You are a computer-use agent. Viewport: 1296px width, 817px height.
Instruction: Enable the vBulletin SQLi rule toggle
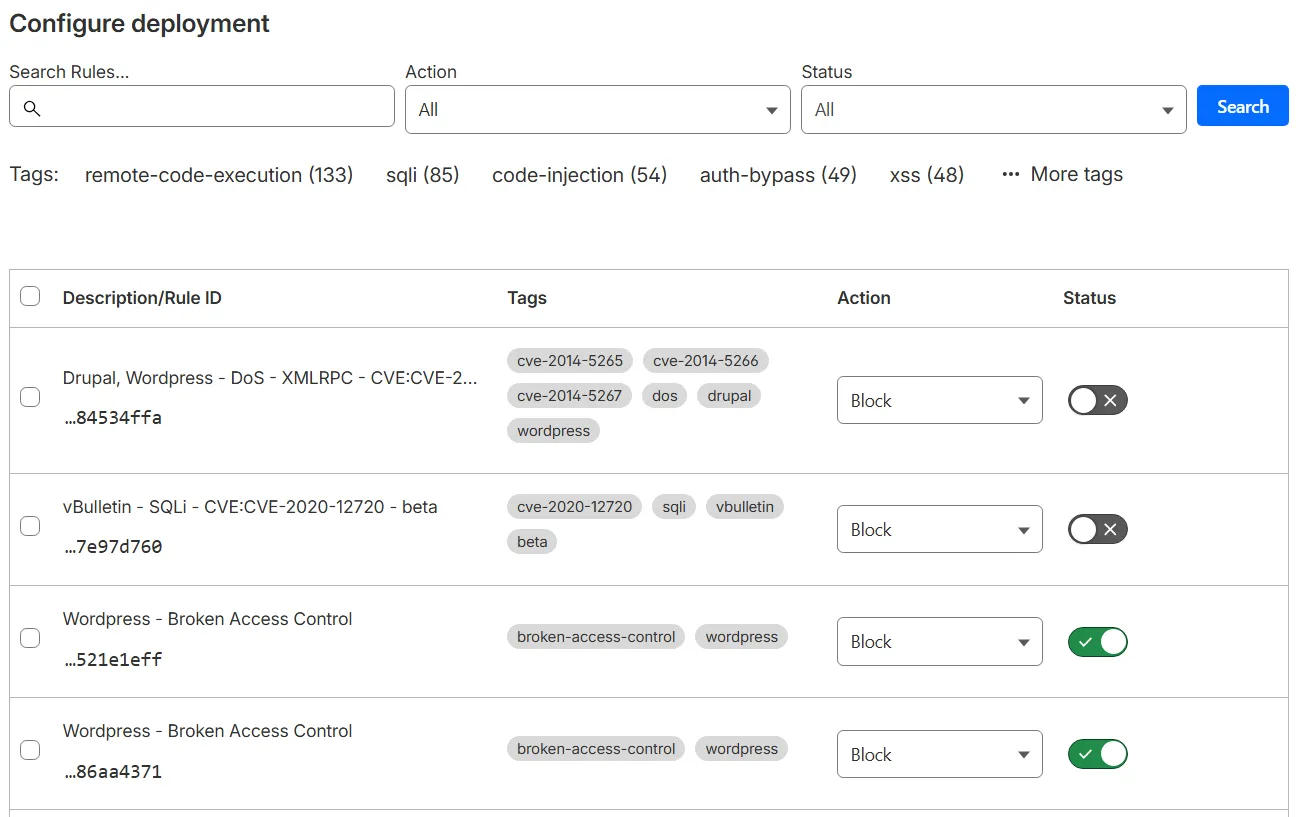click(x=1097, y=528)
